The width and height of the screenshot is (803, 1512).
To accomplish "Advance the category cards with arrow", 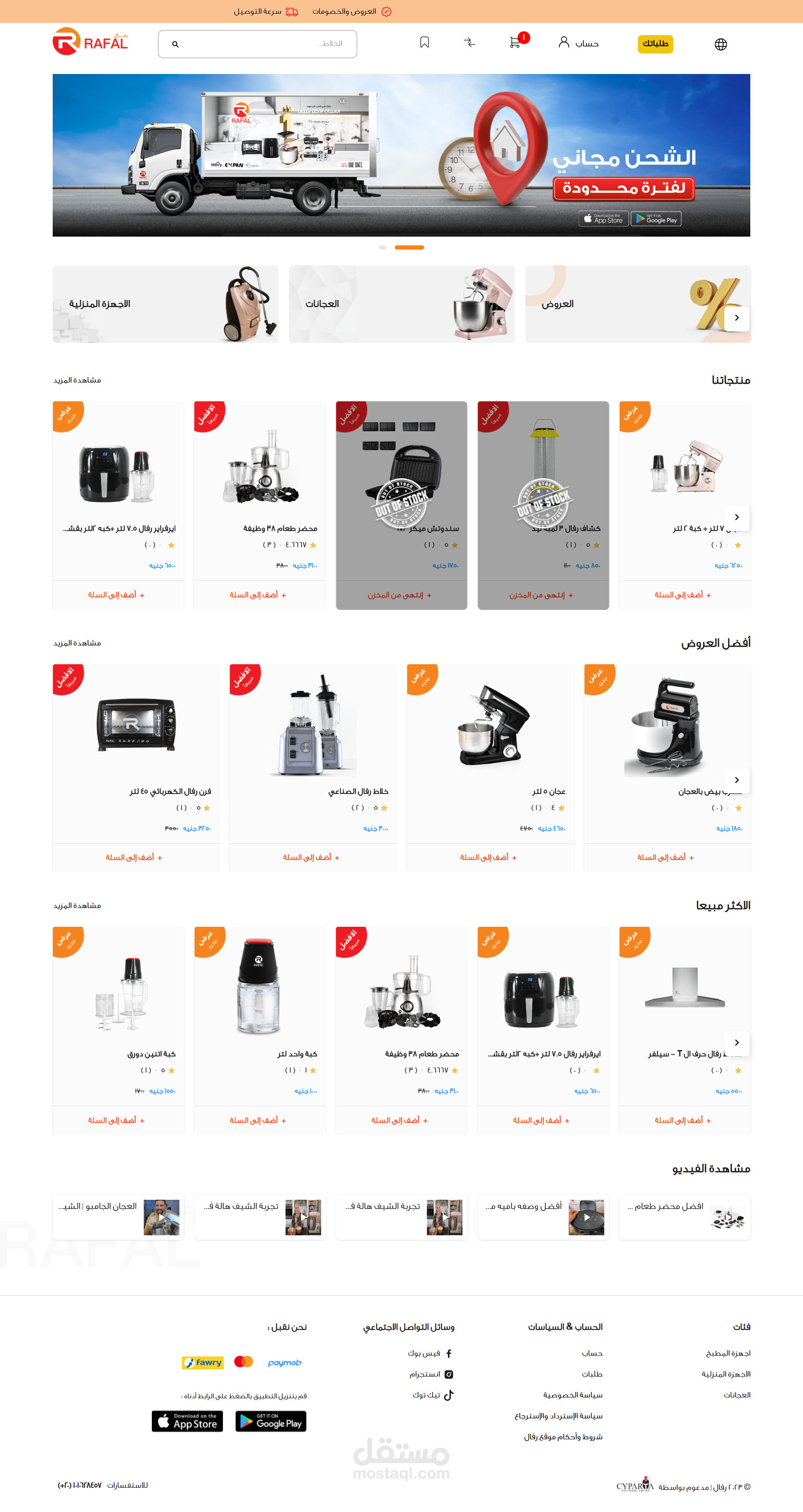I will click(737, 318).
